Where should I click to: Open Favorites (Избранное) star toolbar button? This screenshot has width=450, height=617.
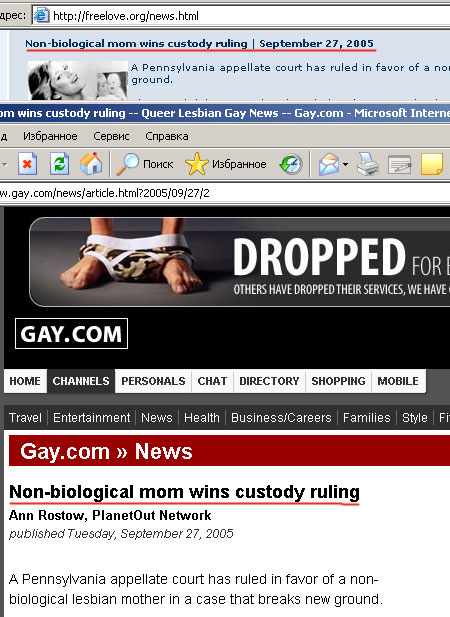[226, 164]
